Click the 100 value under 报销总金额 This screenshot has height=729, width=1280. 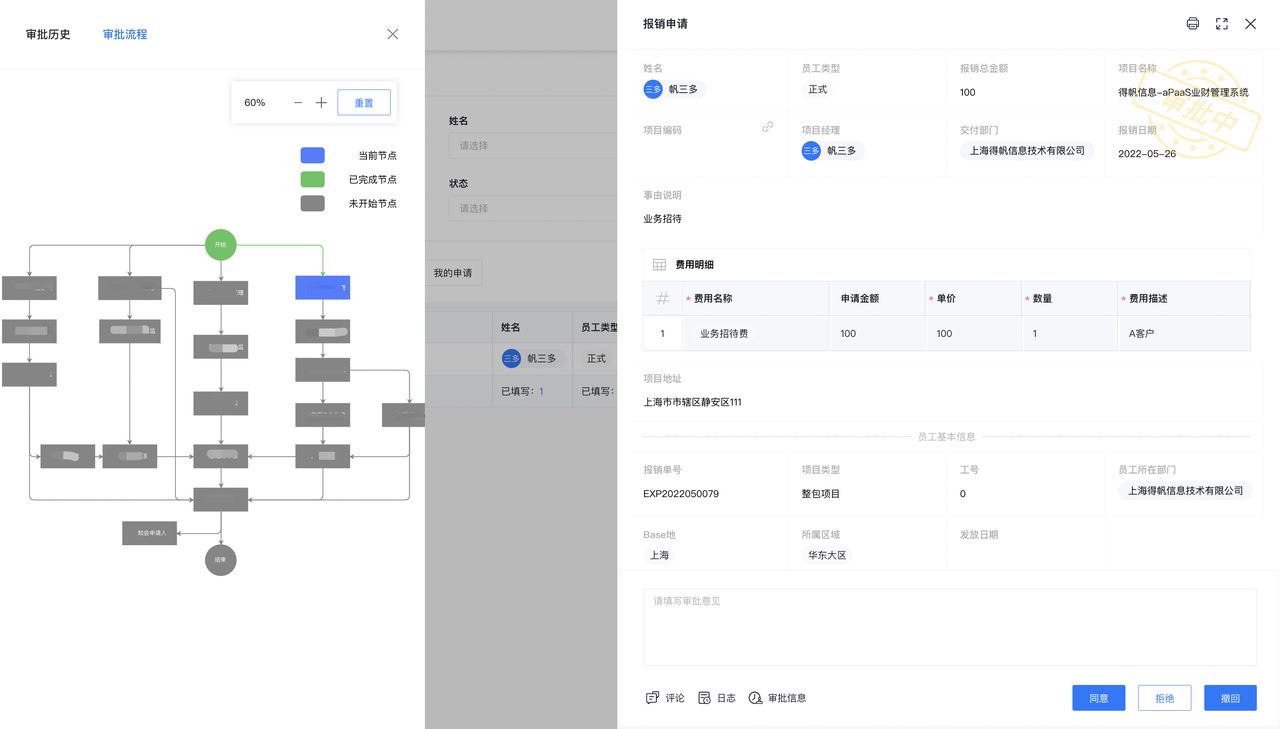coord(968,93)
